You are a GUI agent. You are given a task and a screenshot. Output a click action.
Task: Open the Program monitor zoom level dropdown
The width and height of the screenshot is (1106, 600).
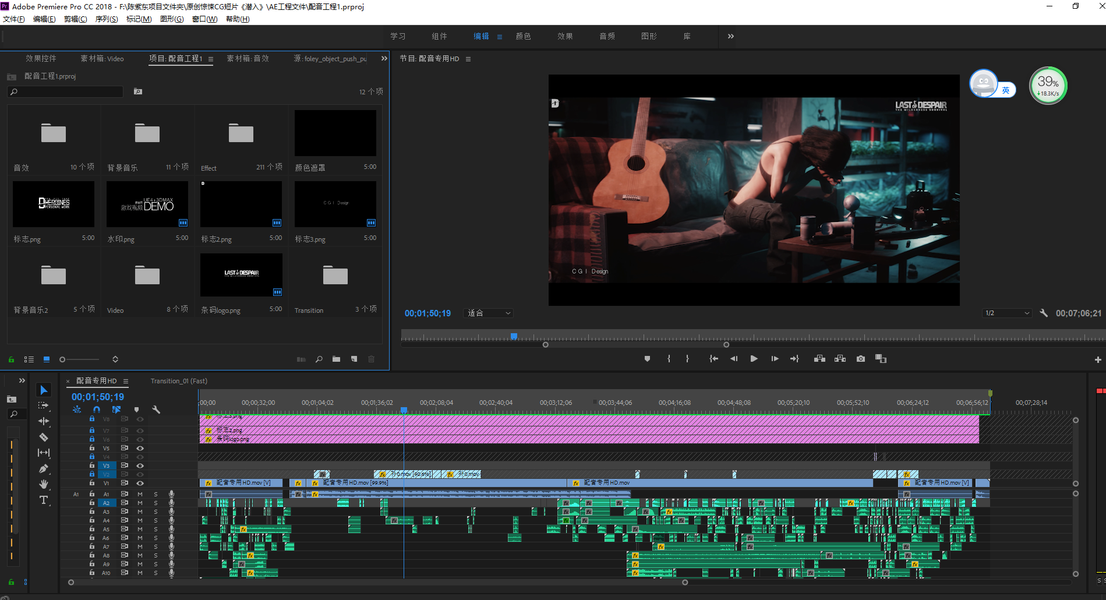coord(488,313)
